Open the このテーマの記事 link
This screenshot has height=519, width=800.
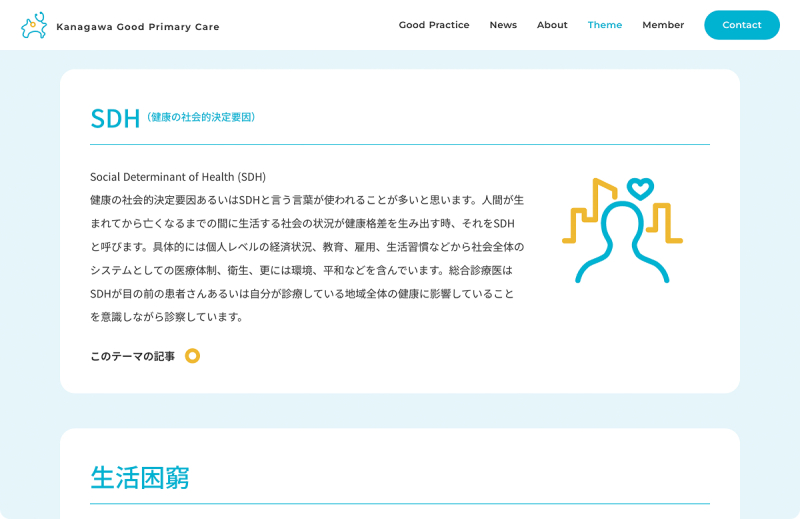132,356
